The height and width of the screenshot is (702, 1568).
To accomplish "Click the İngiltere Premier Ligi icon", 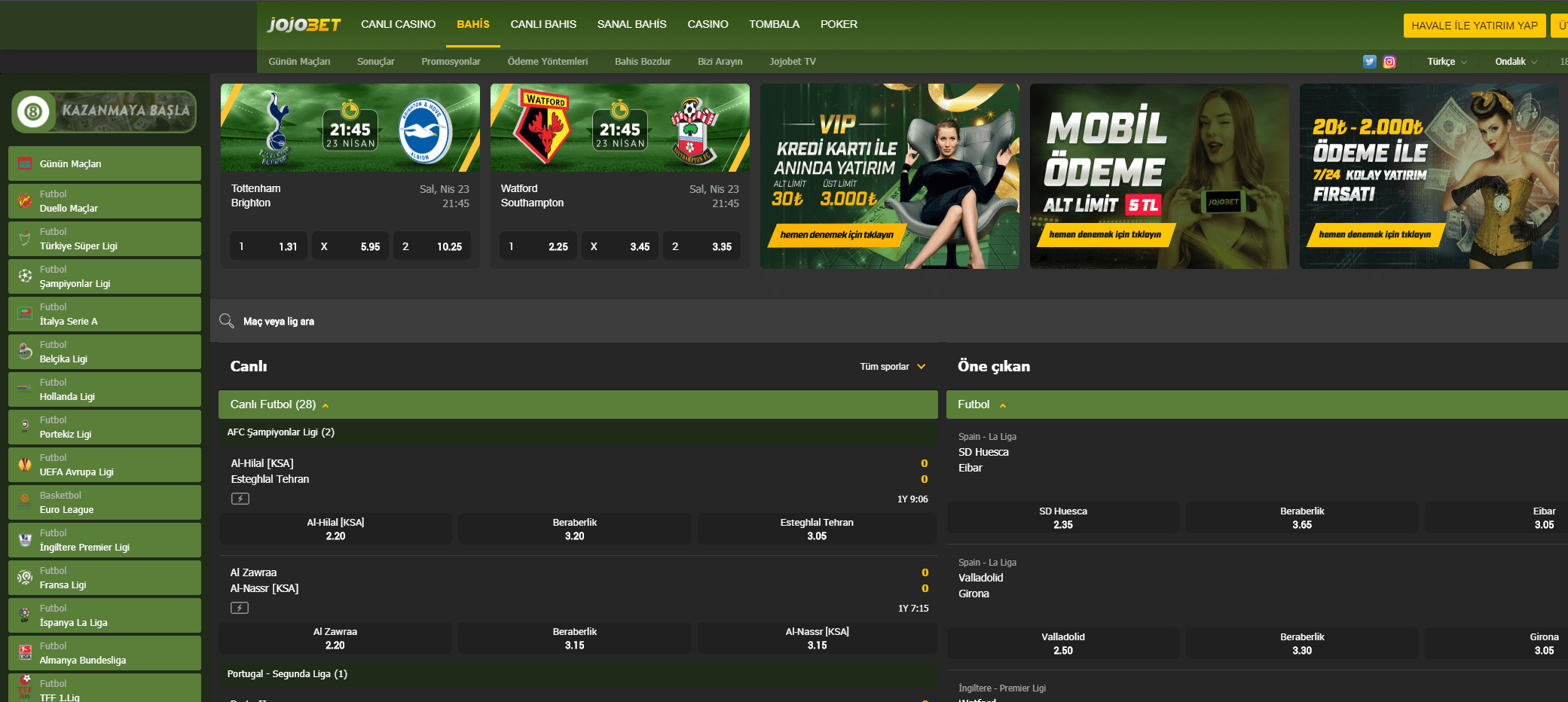I will [x=25, y=539].
